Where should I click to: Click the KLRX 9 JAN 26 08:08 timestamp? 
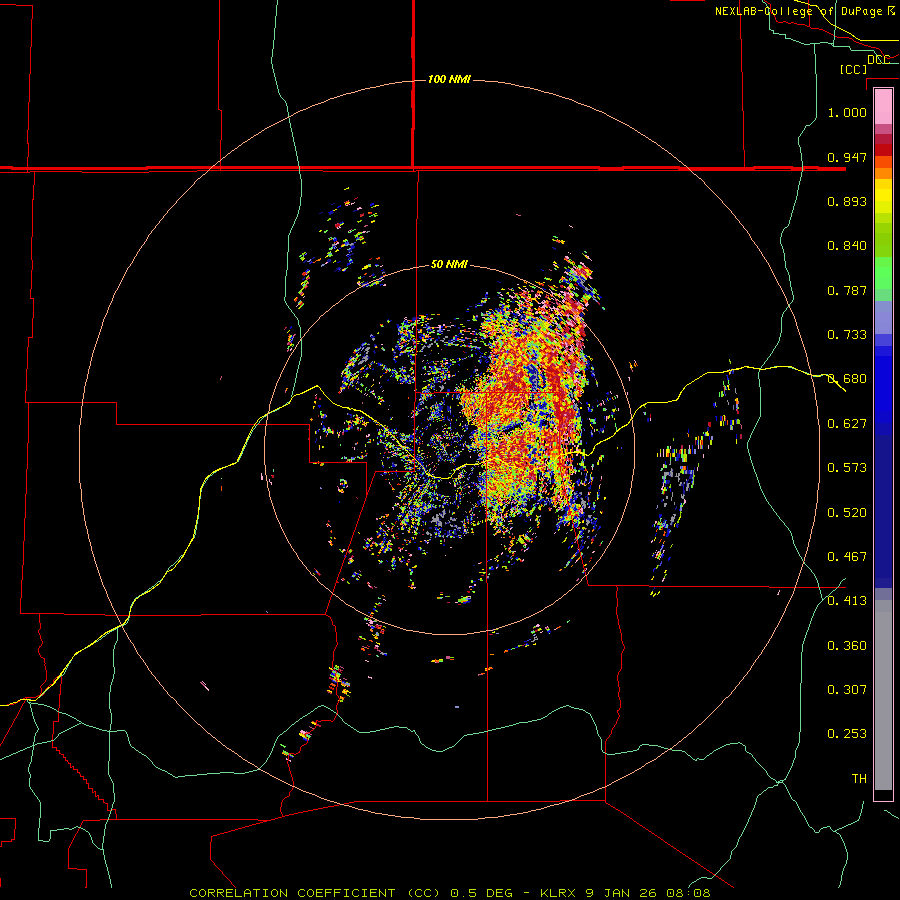625,893
